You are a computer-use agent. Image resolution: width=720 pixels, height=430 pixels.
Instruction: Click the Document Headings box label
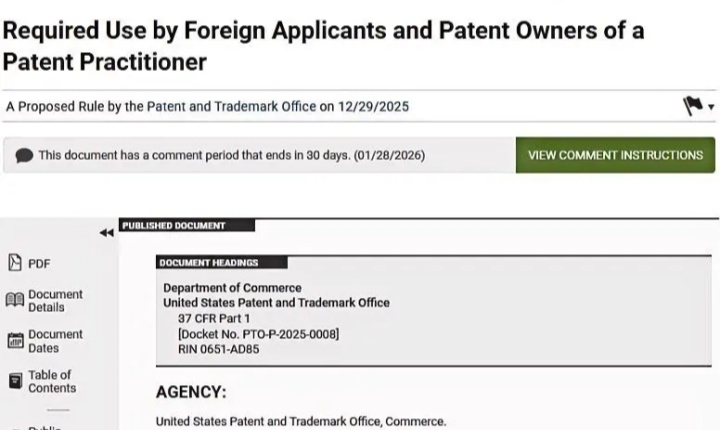point(208,263)
